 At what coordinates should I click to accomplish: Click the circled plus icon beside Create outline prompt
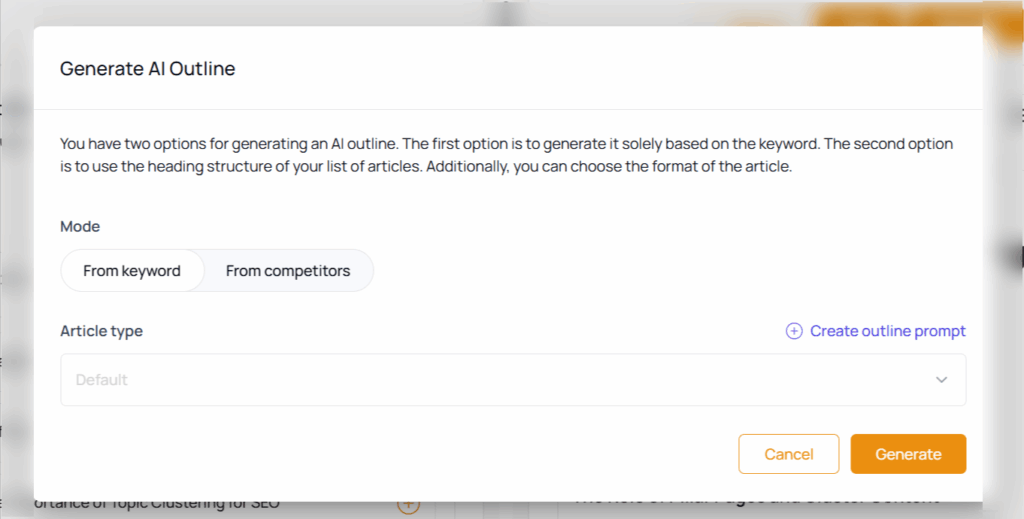point(793,331)
